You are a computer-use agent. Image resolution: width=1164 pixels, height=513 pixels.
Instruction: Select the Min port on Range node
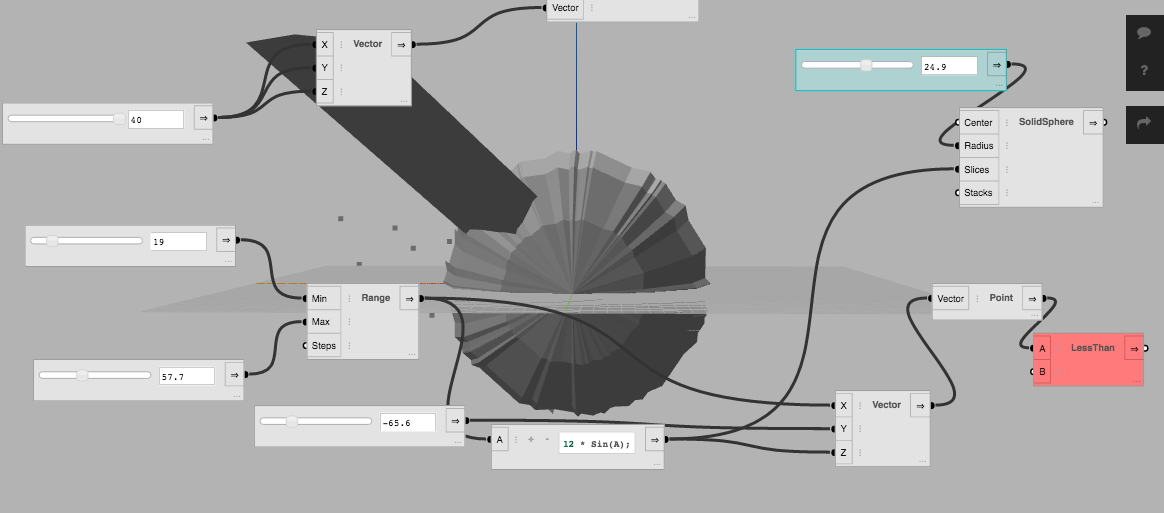[324, 298]
